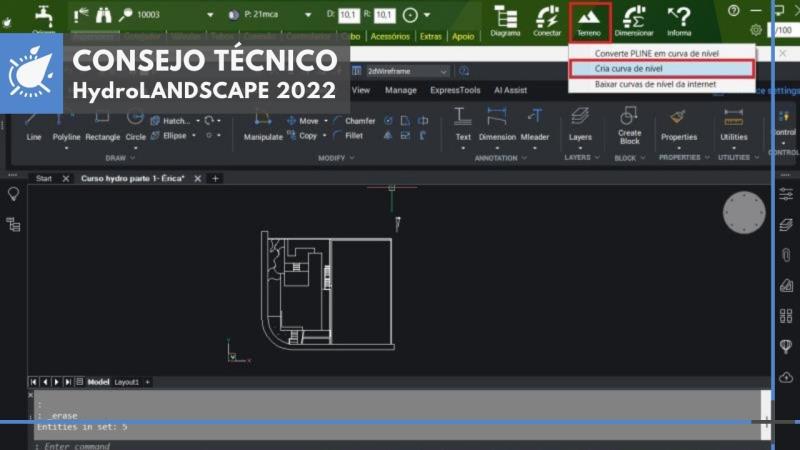Image resolution: width=800 pixels, height=450 pixels.
Task: Select the Rectangle tool
Action: (103, 127)
